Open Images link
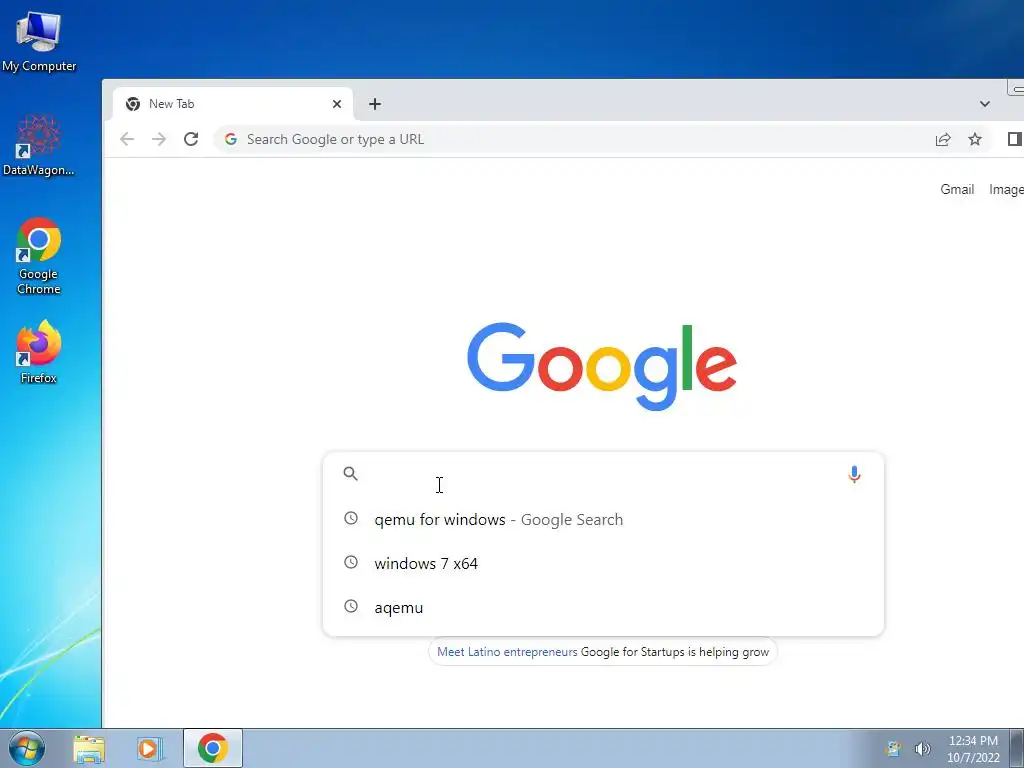The width and height of the screenshot is (1024, 768). pos(1006,189)
